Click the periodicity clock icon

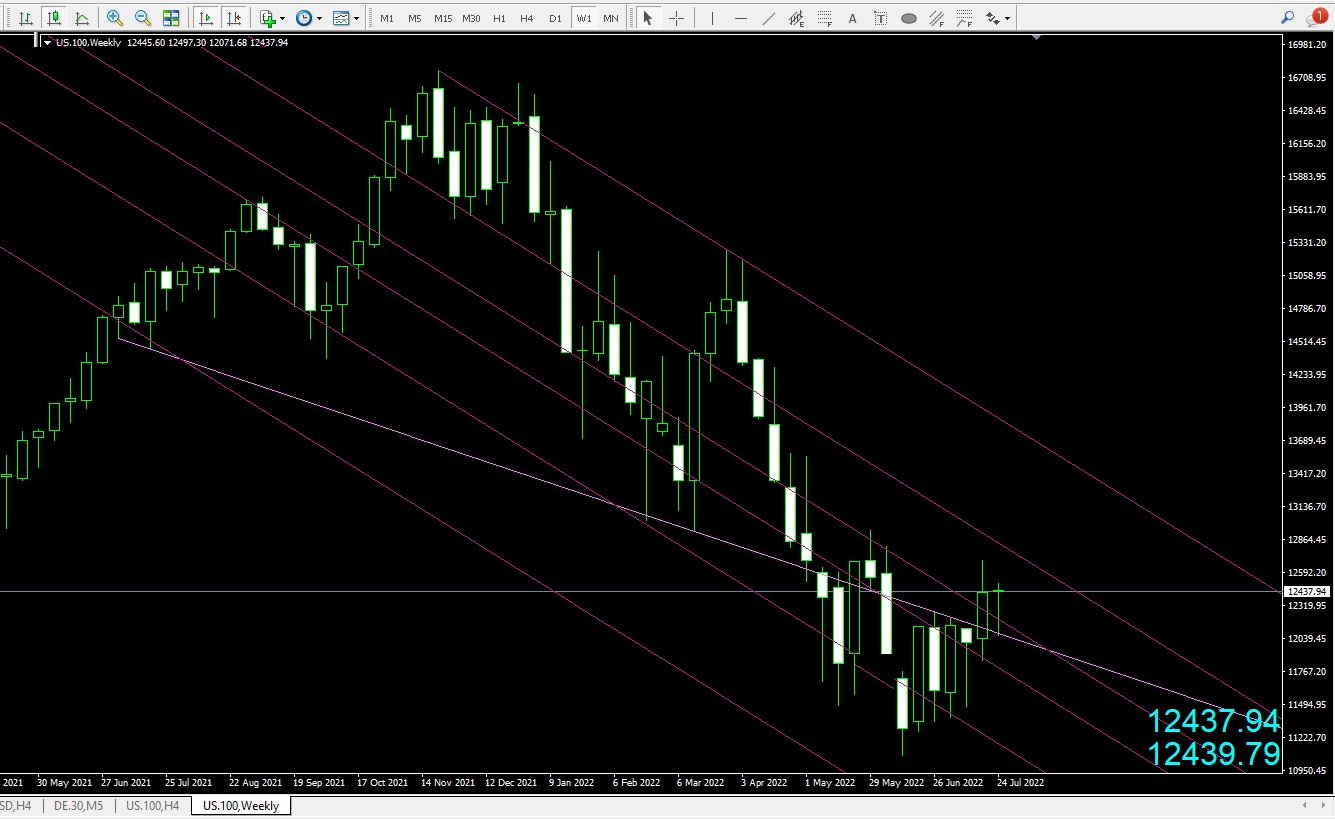pos(303,18)
